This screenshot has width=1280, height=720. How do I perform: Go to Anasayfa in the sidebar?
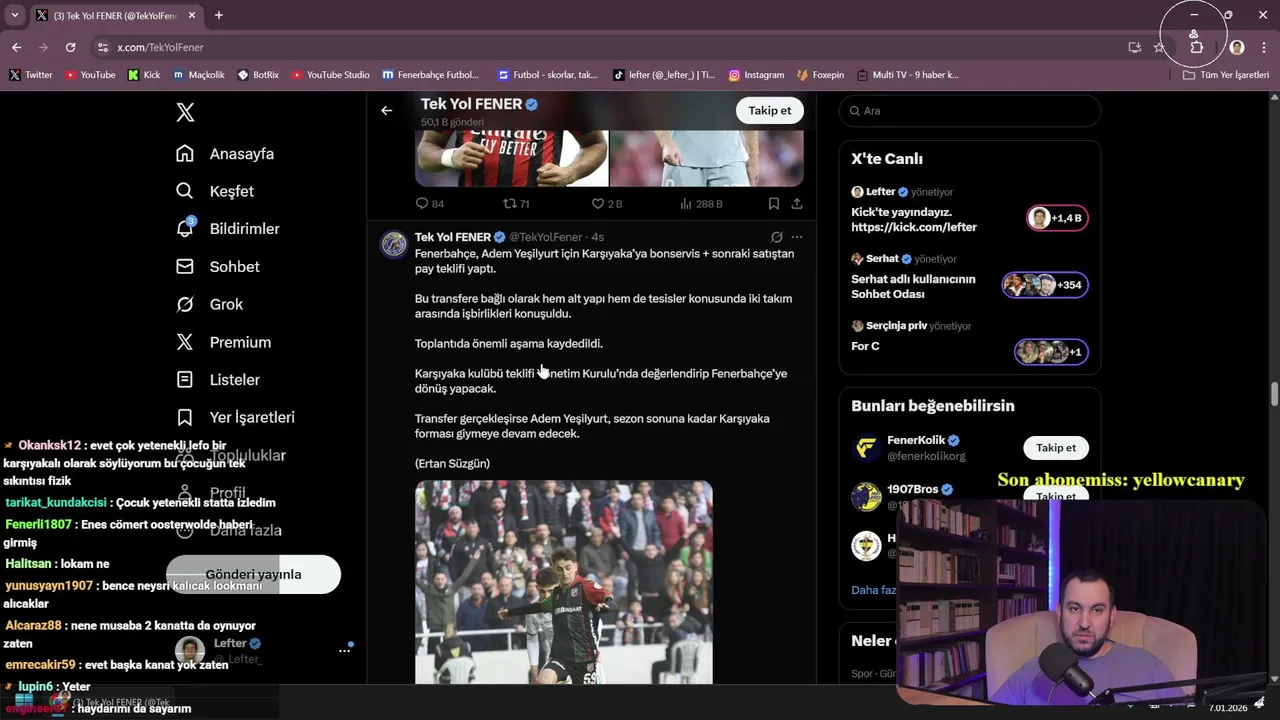[x=225, y=154]
